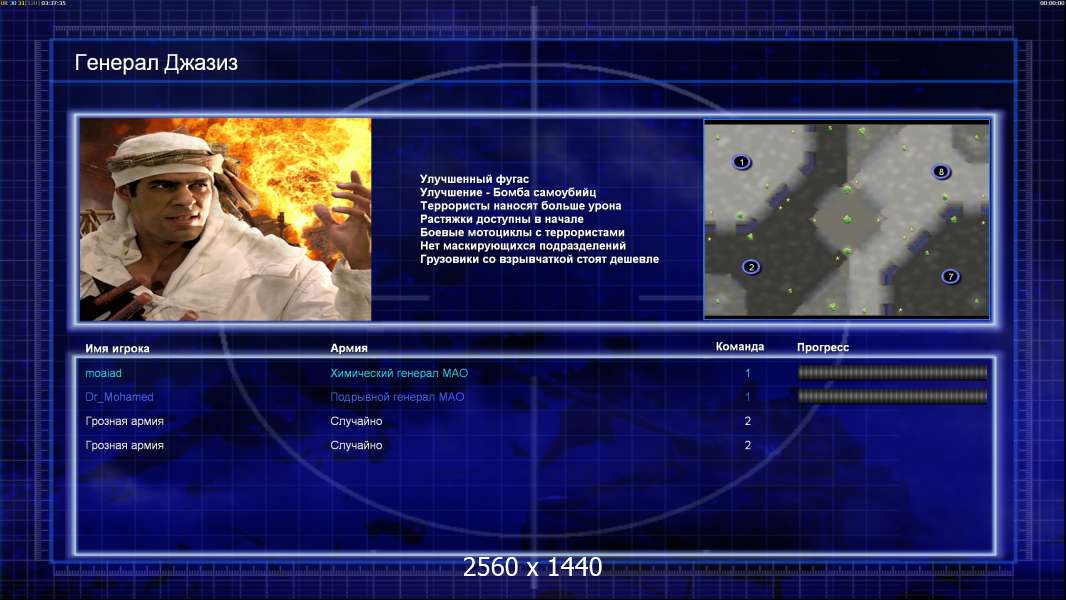This screenshot has height=600, width=1066.
Task: Click start position marker 8 on the map
Action: pyautogui.click(x=941, y=171)
